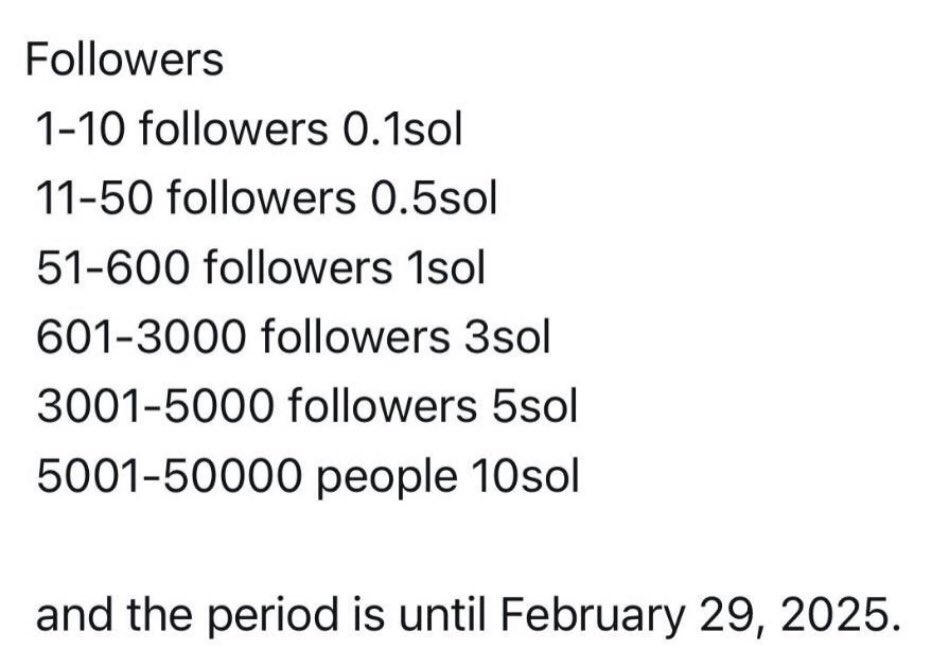
Task: Select the "1-10 followers 0.1sol" line
Action: [249, 128]
